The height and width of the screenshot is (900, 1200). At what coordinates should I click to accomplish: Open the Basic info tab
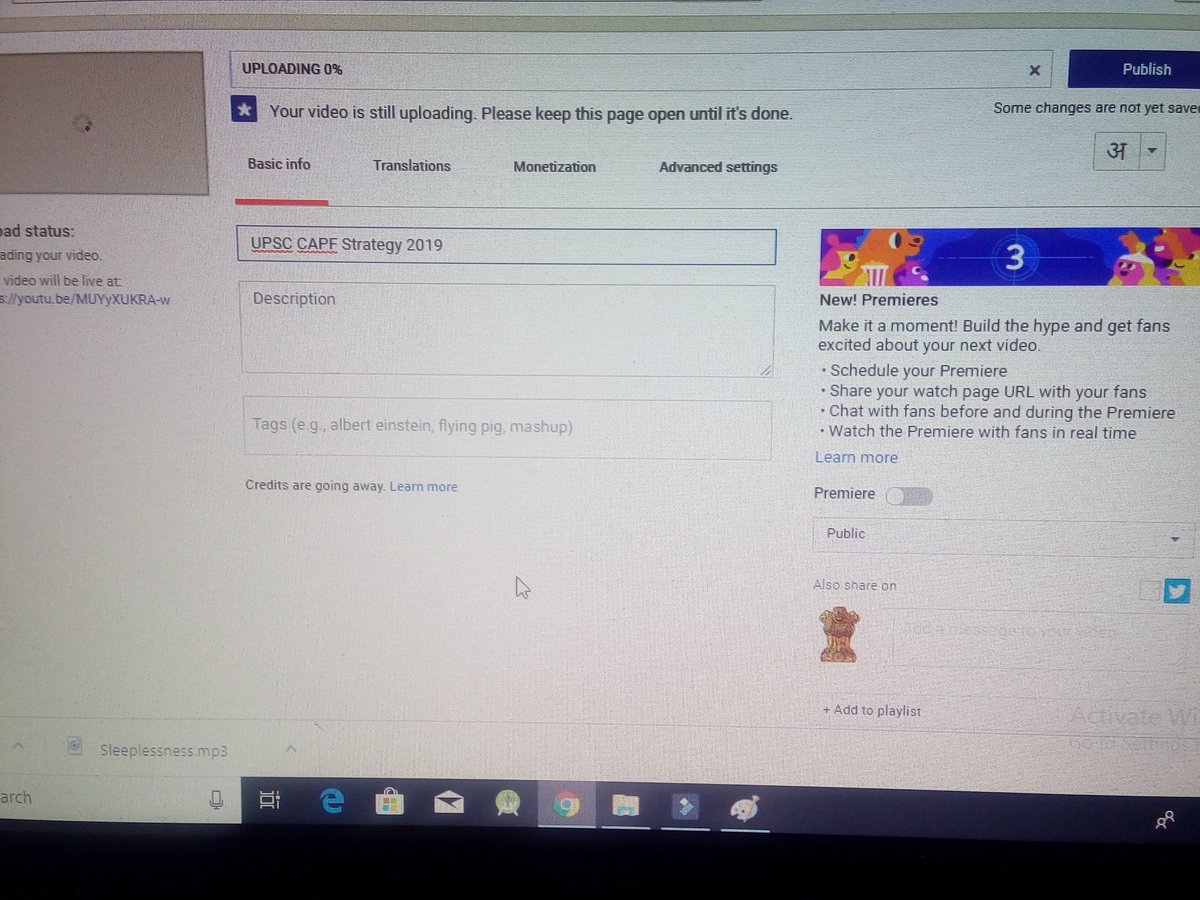coord(279,164)
